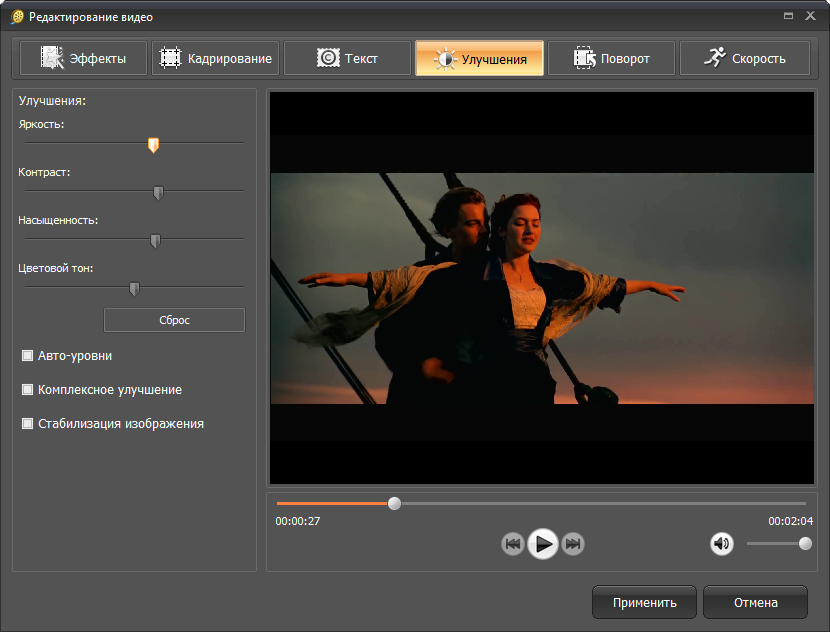Mute the audio with the speaker icon

[x=721, y=544]
